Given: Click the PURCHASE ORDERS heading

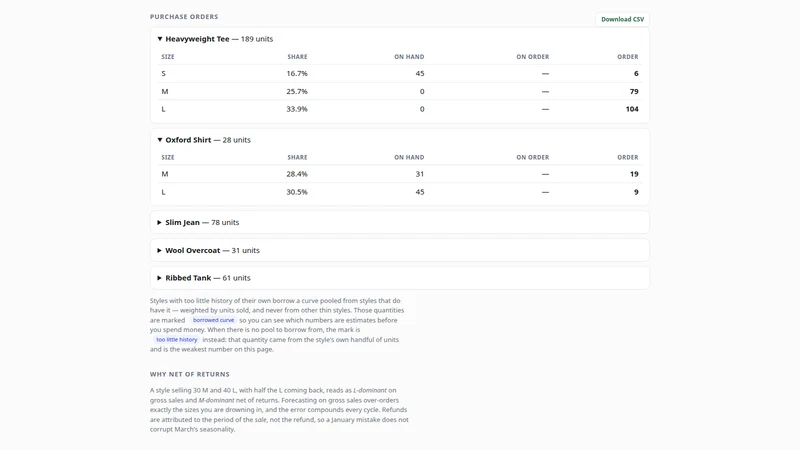Looking at the screenshot, I should coord(184,17).
